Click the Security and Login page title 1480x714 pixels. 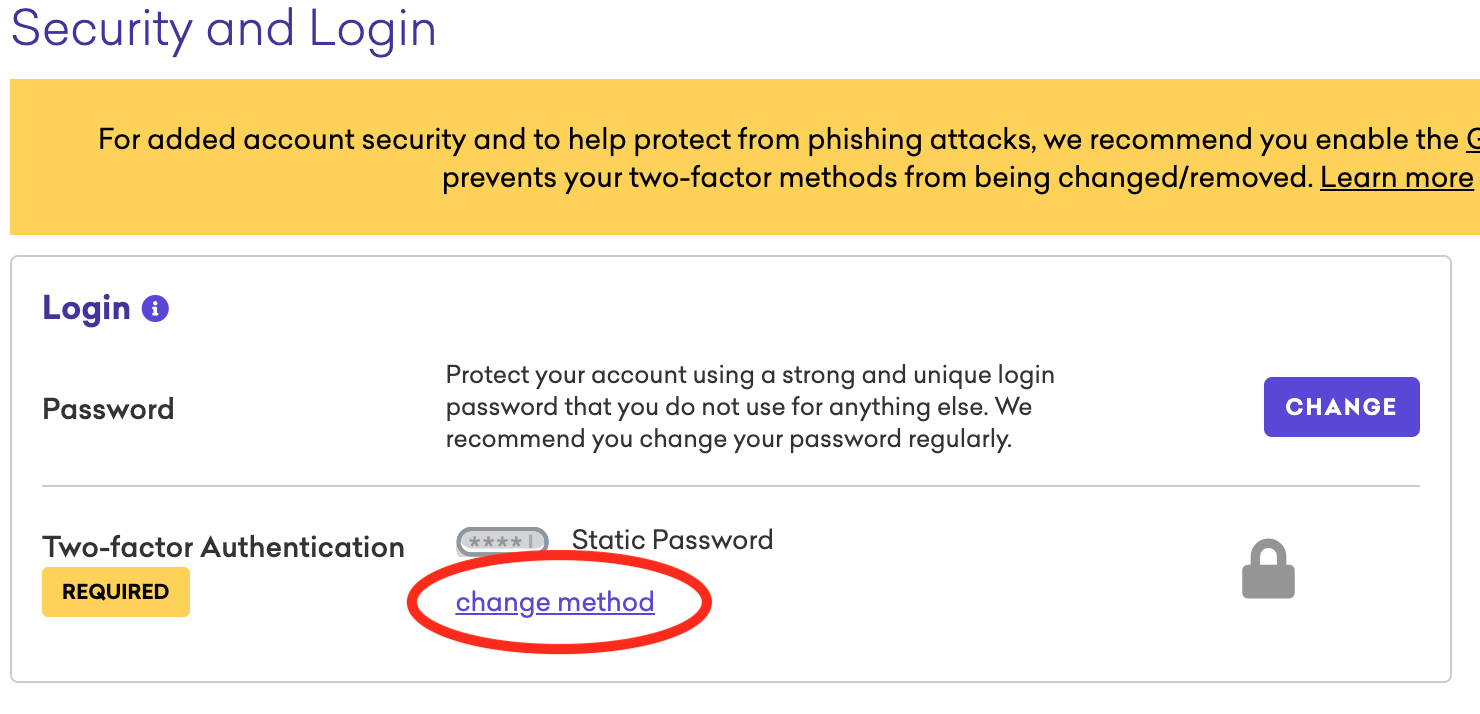point(224,28)
